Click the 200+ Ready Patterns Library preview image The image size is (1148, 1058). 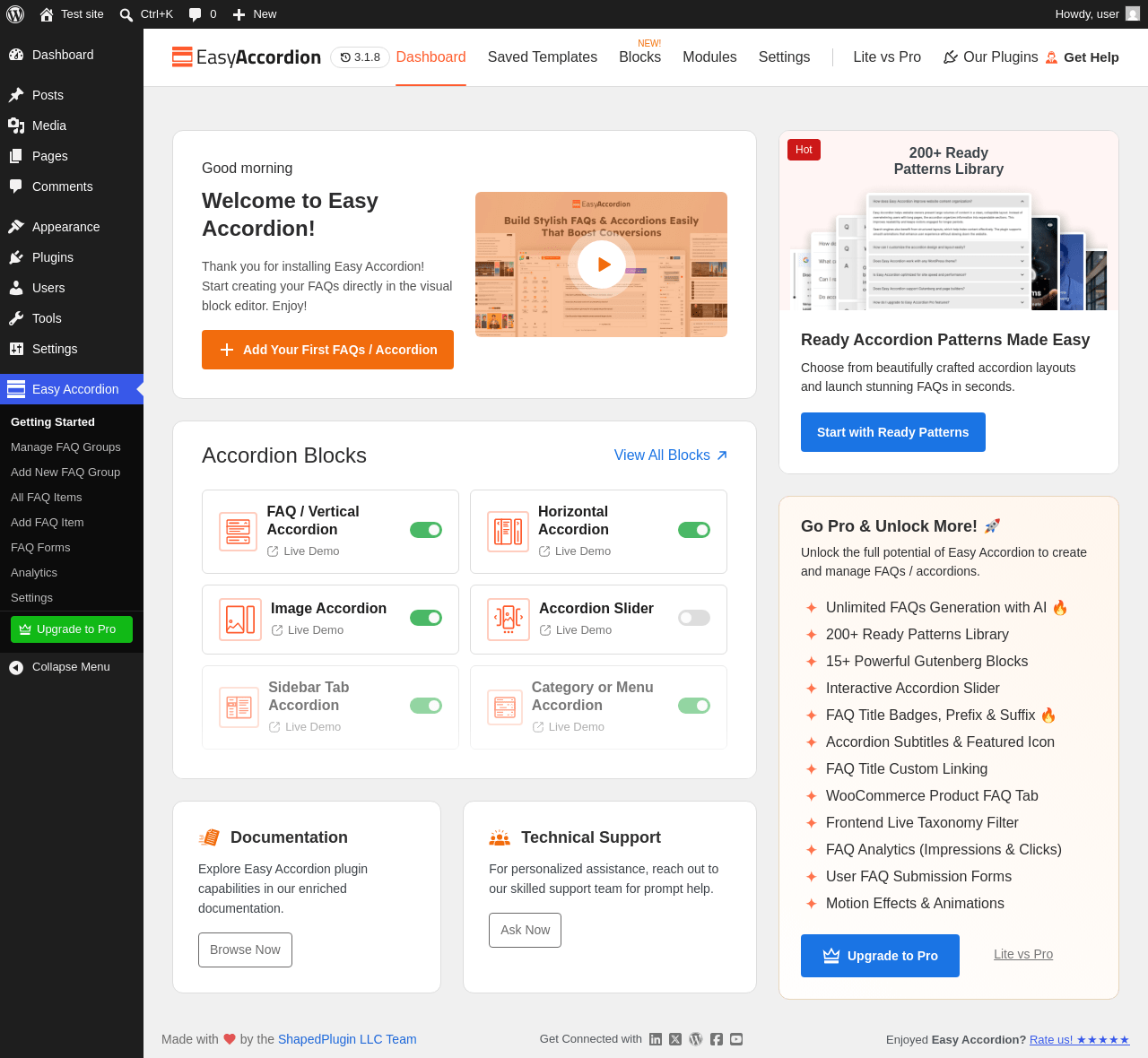point(949,221)
